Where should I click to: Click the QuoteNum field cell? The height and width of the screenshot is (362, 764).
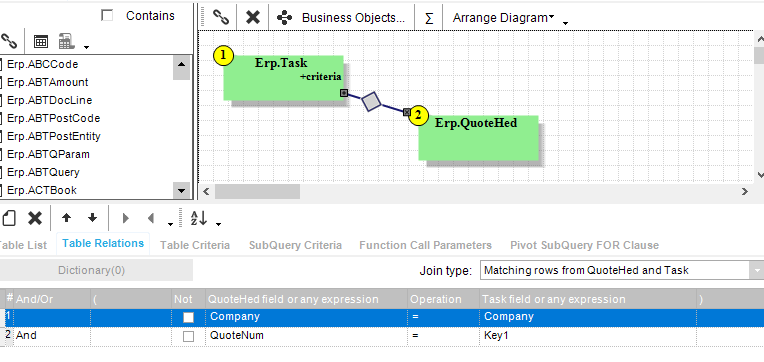(306, 336)
